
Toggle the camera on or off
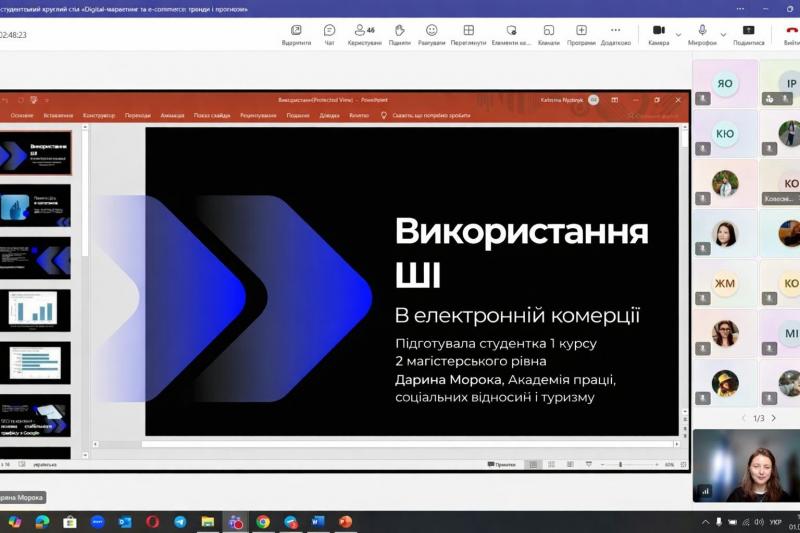click(657, 31)
